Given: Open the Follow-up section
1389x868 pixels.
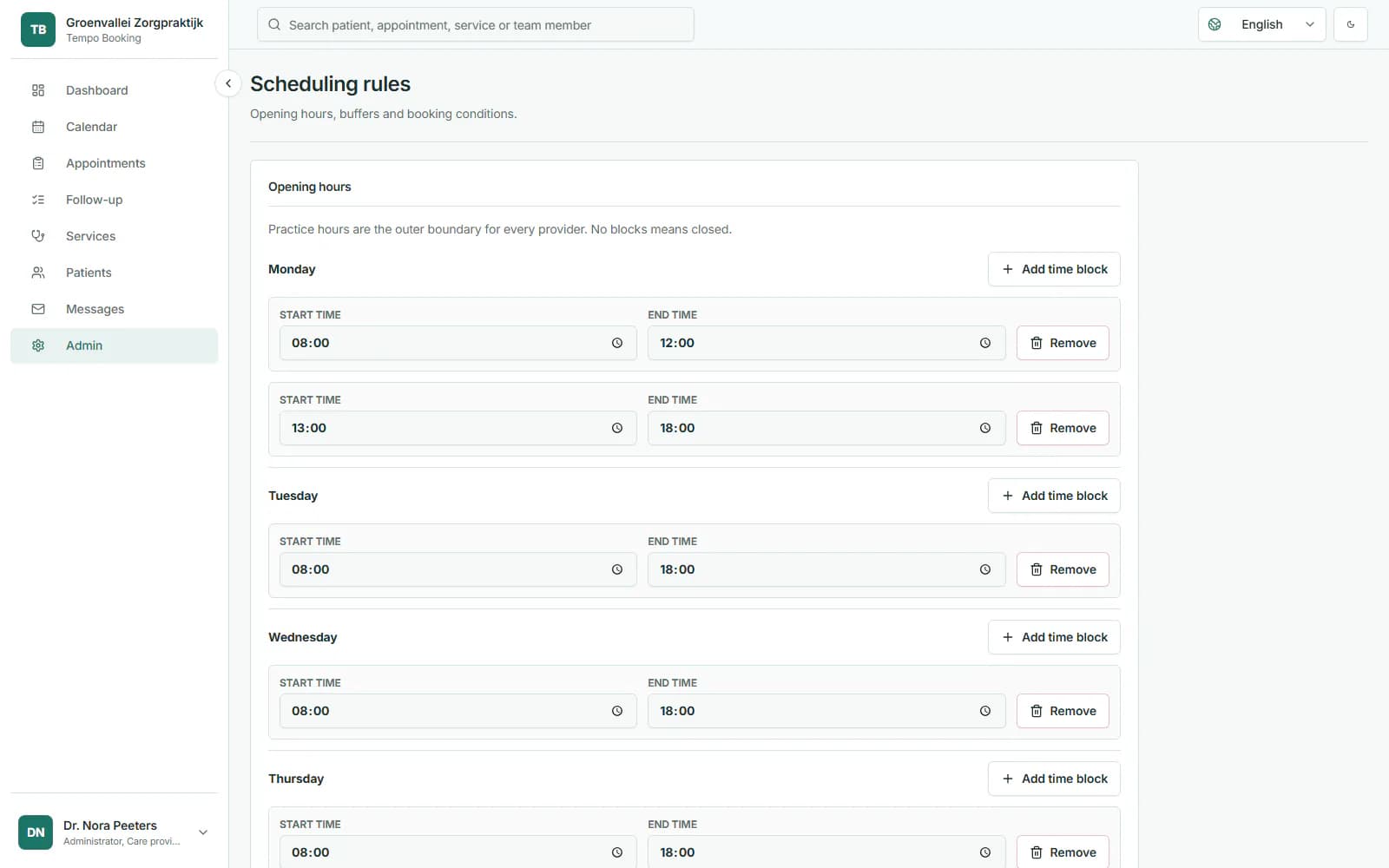Looking at the screenshot, I should pos(114,200).
